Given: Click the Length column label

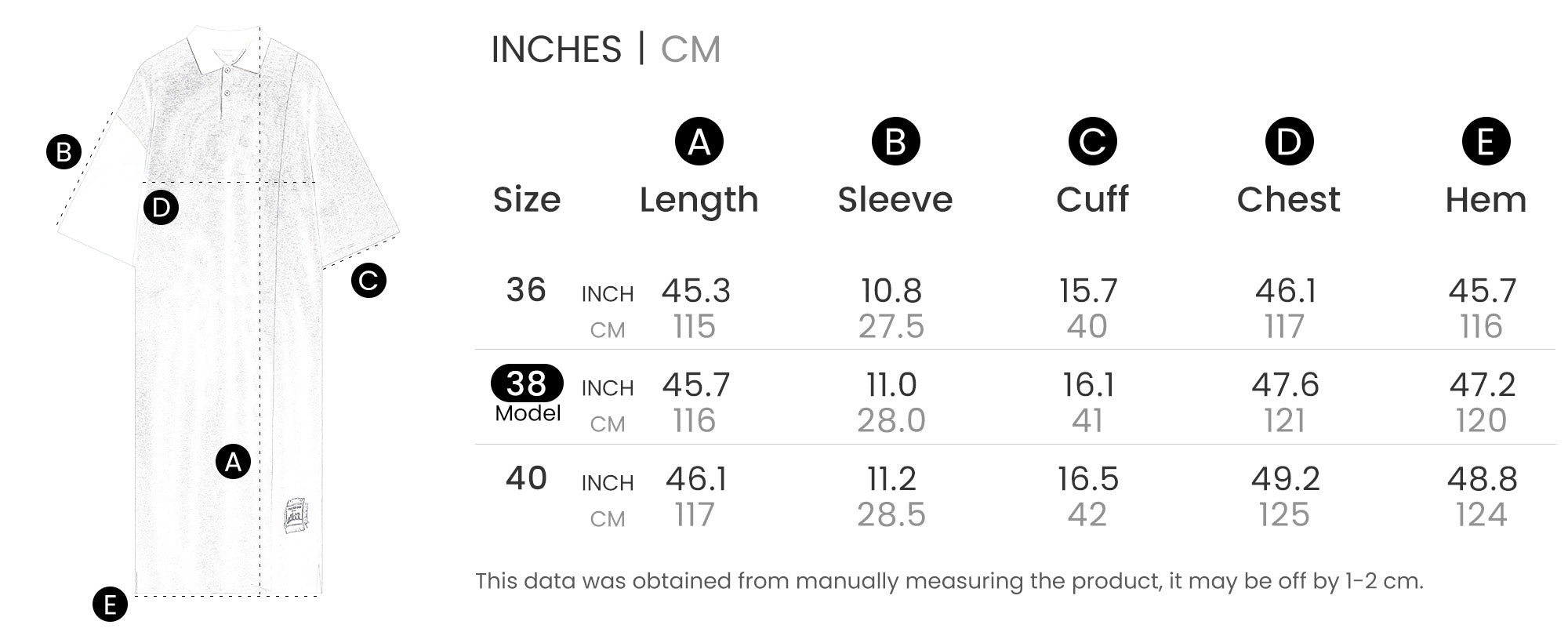Looking at the screenshot, I should [x=699, y=200].
